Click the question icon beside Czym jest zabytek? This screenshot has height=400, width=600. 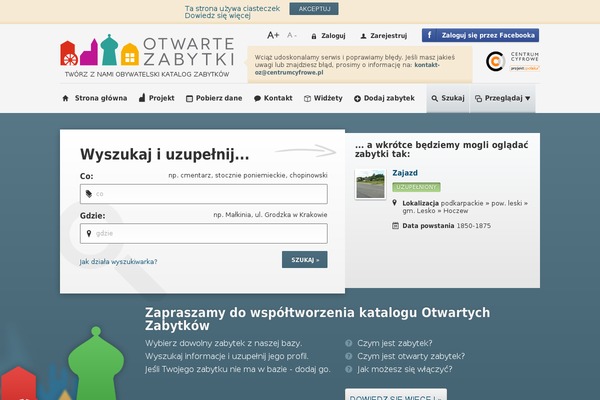349,343
